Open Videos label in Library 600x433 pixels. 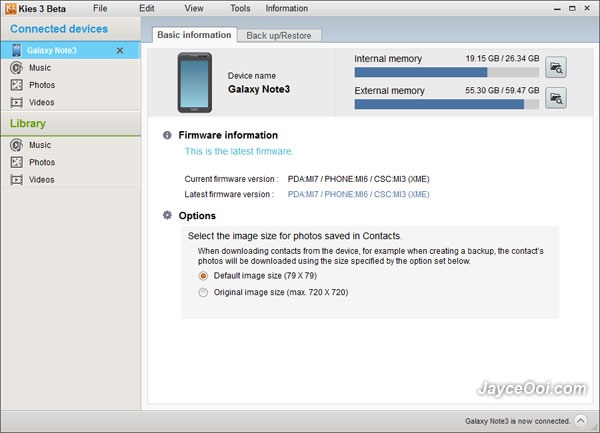pos(42,179)
